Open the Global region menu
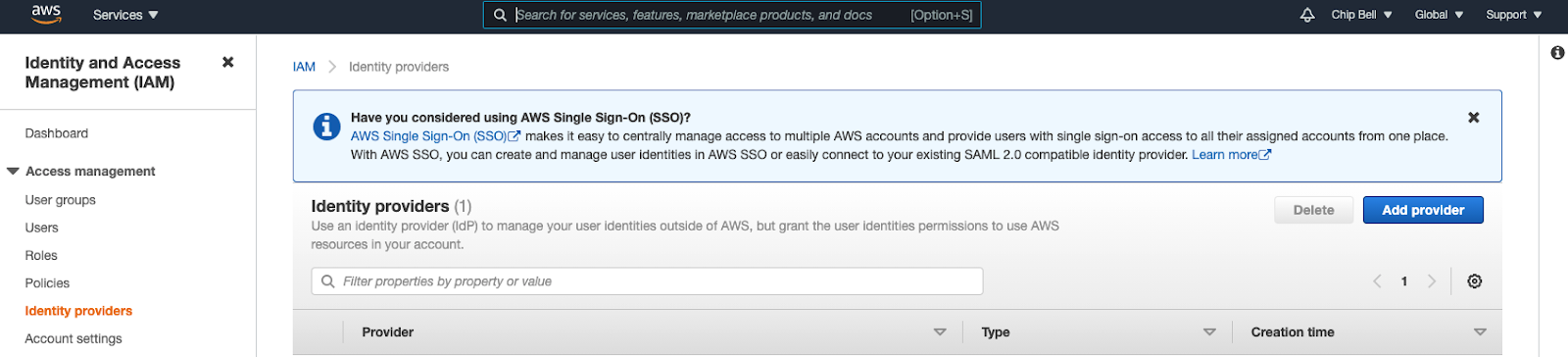 point(1439,15)
